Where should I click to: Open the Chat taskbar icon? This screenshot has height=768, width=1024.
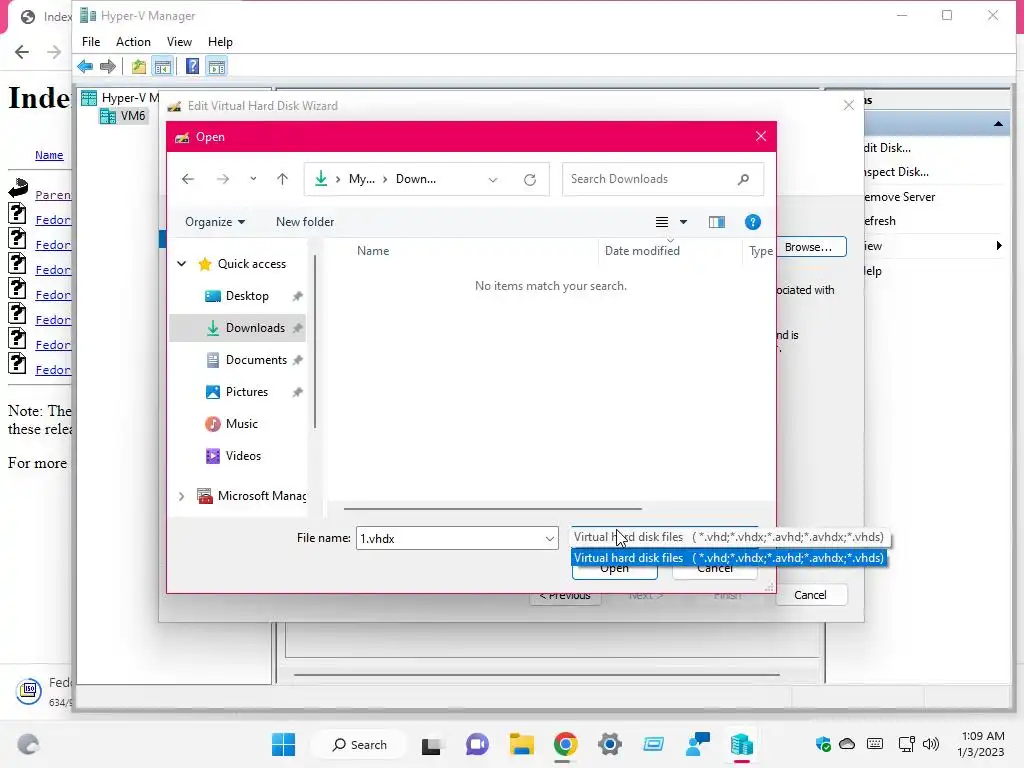[x=477, y=744]
